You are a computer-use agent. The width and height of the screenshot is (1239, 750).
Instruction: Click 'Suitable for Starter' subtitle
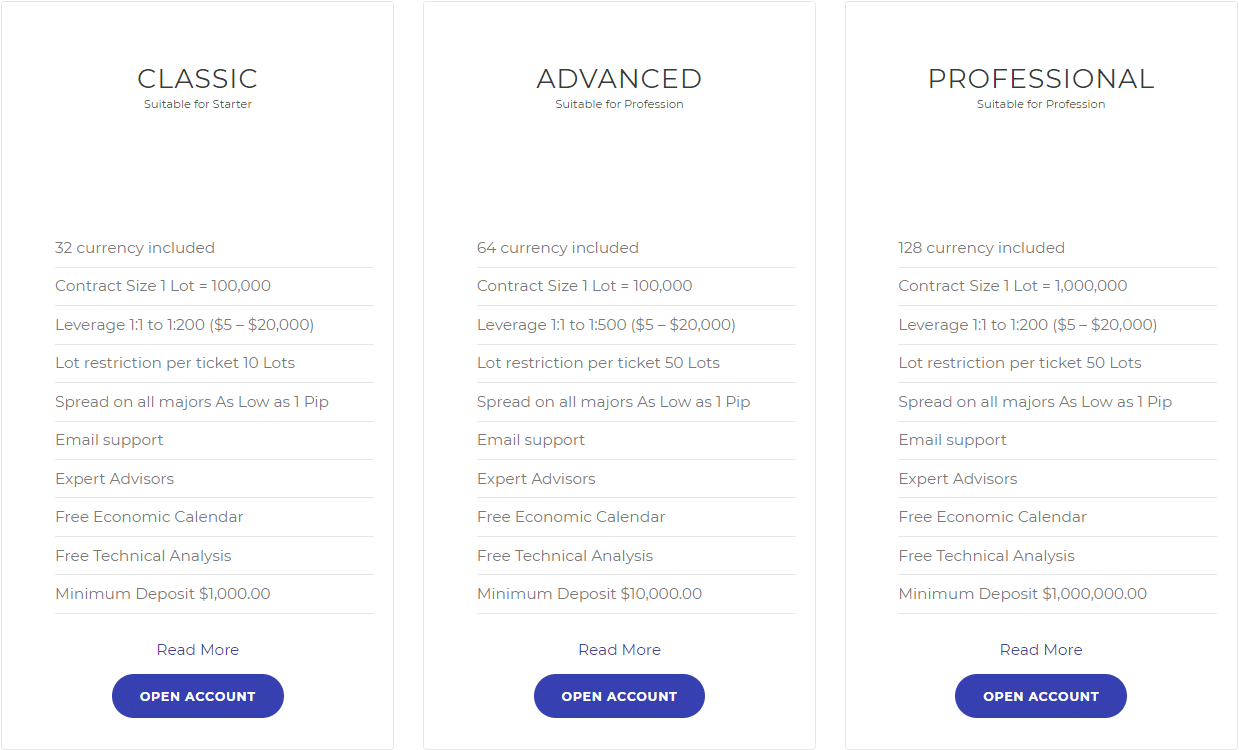point(198,104)
